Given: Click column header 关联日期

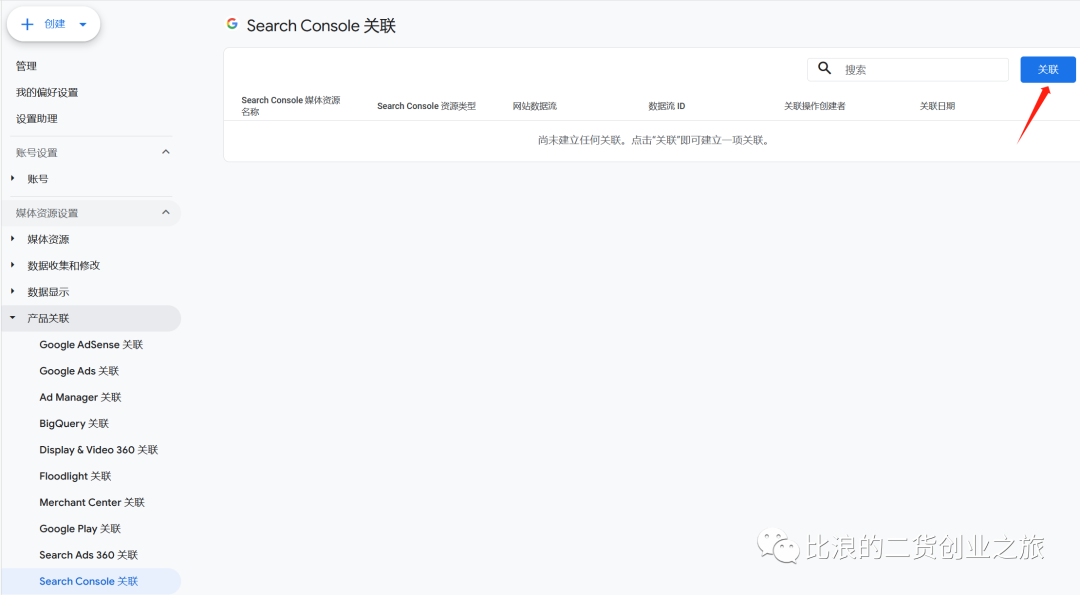Looking at the screenshot, I should (x=937, y=106).
